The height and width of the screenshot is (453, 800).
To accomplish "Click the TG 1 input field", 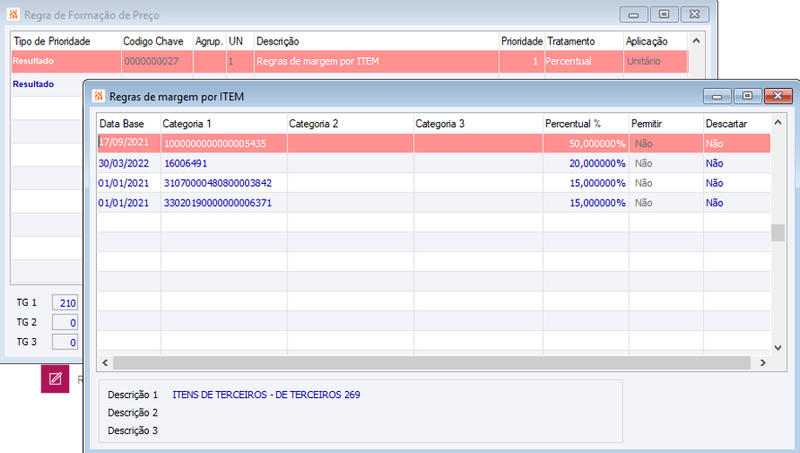I will point(65,303).
